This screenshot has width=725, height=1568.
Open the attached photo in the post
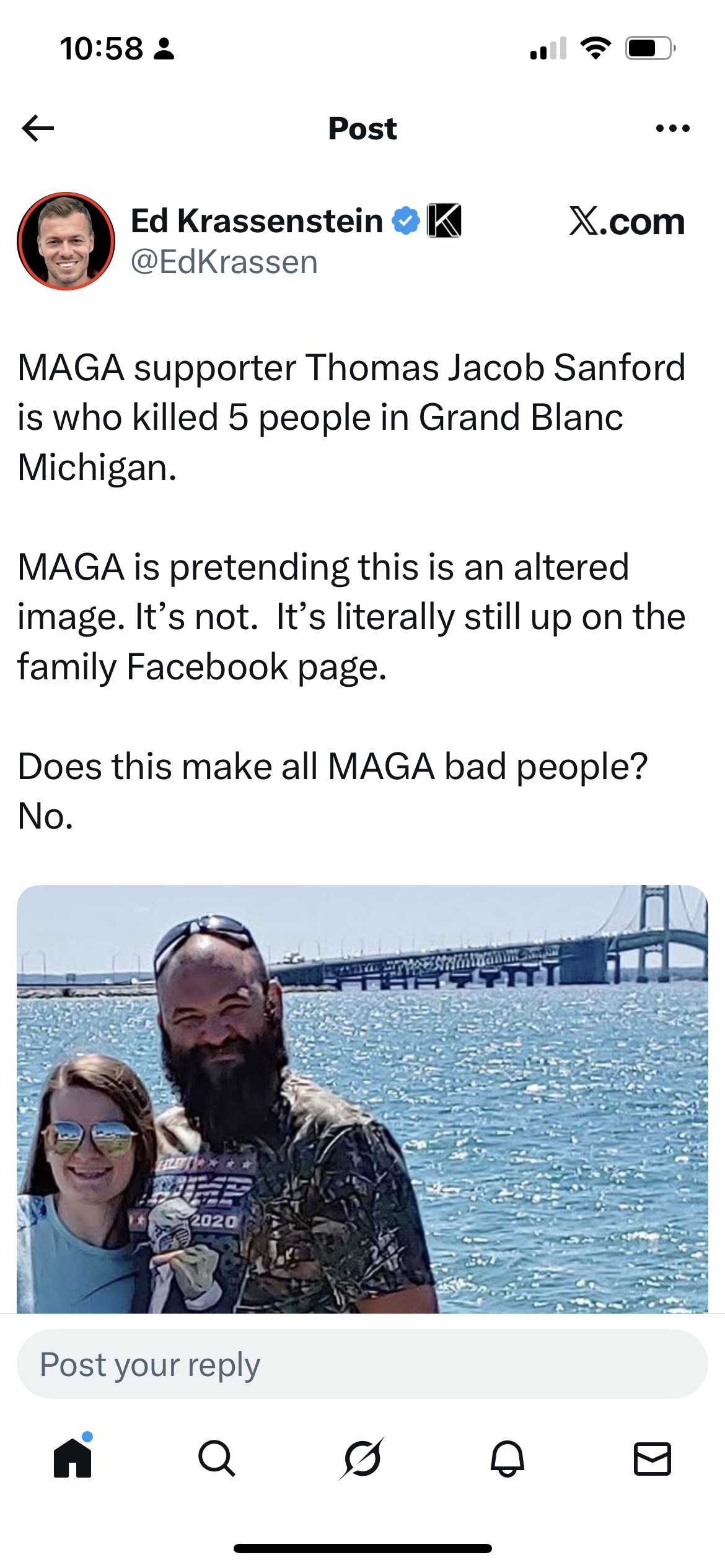tap(362, 1099)
